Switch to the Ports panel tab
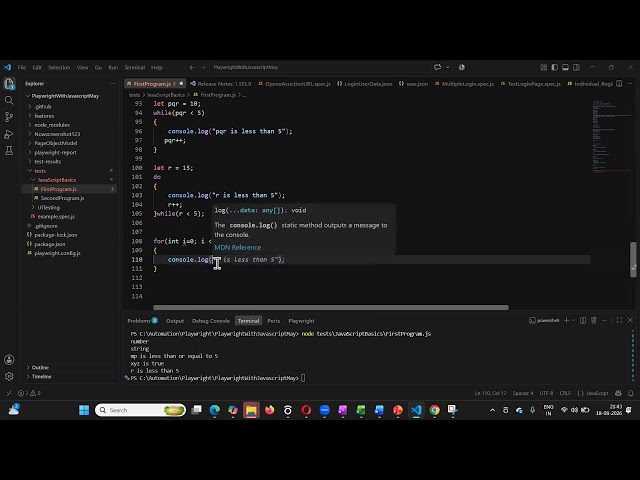 [x=273, y=321]
